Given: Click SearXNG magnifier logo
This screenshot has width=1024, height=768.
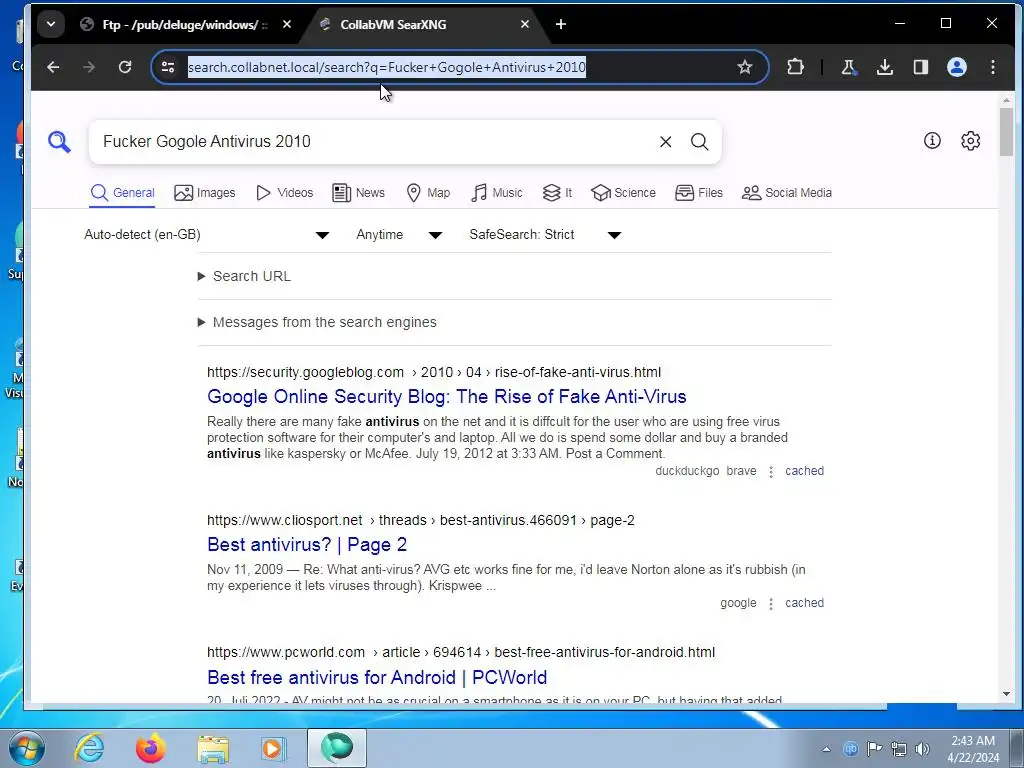Looking at the screenshot, I should pyautogui.click(x=59, y=142).
